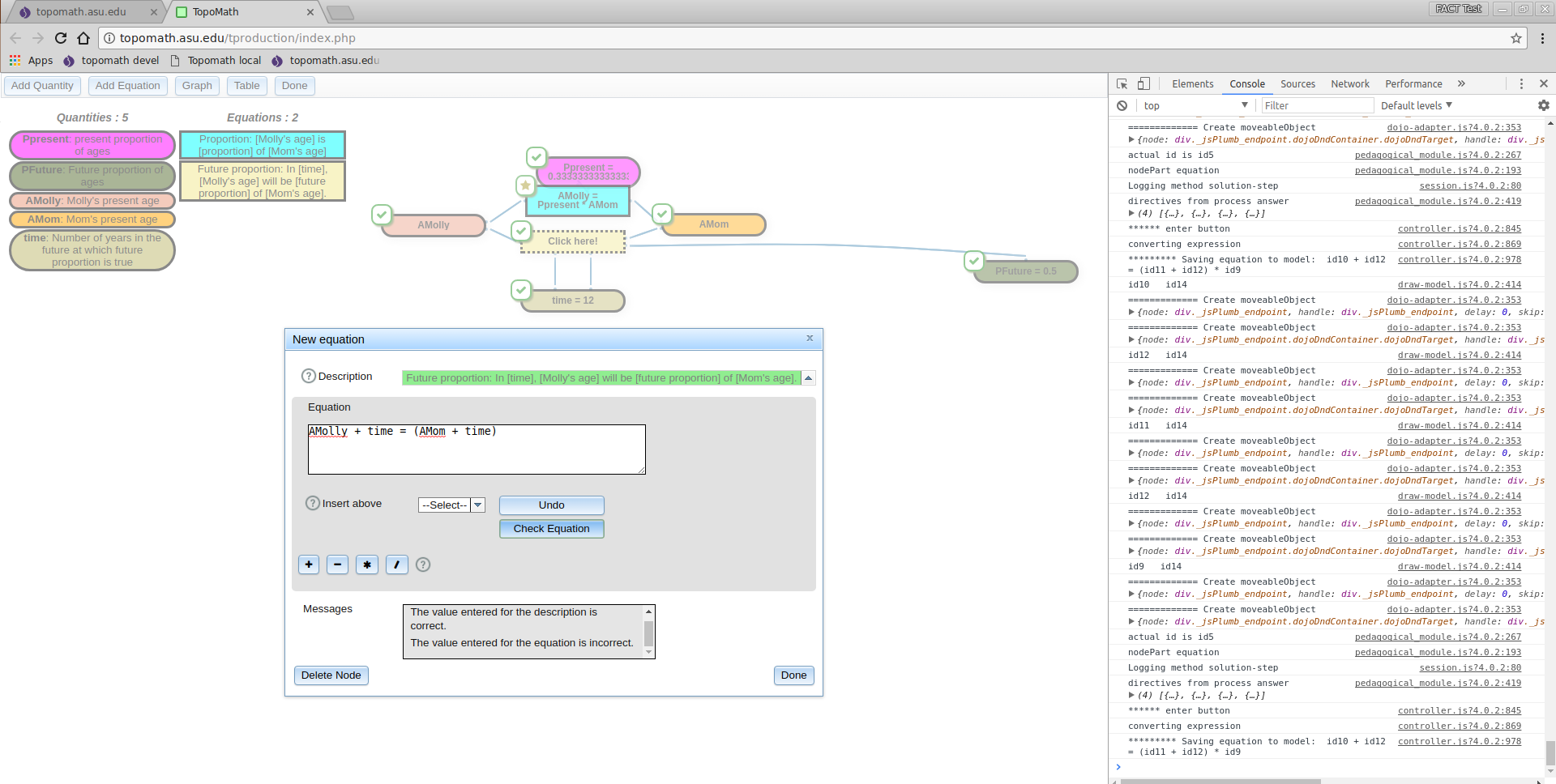Click the checkmark on the time = 12 node
Image resolution: width=1556 pixels, height=784 pixels.
[521, 289]
